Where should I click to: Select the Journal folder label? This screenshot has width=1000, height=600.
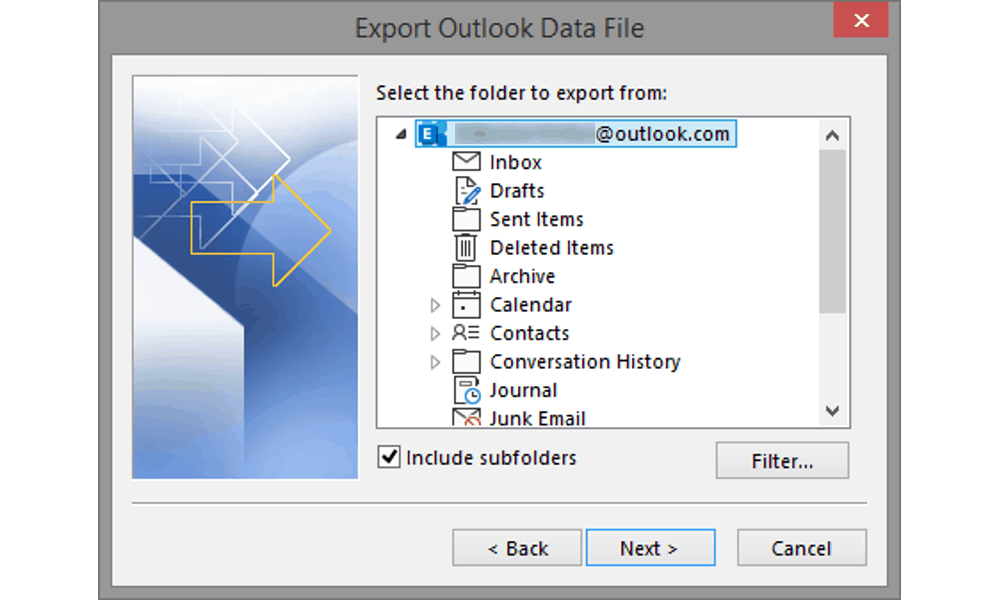tap(523, 390)
